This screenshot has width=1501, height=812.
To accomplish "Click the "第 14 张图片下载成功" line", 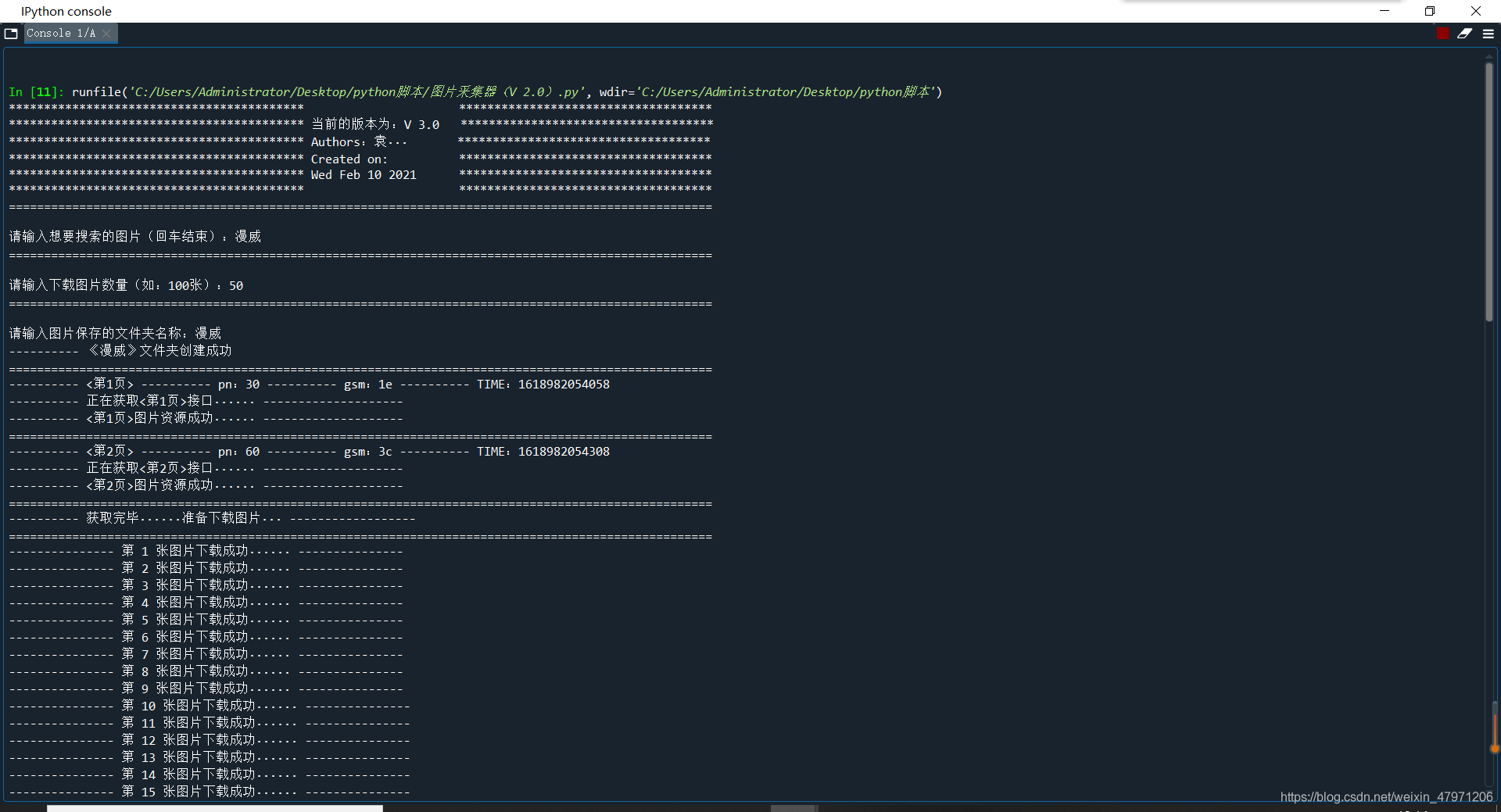I will tap(210, 774).
